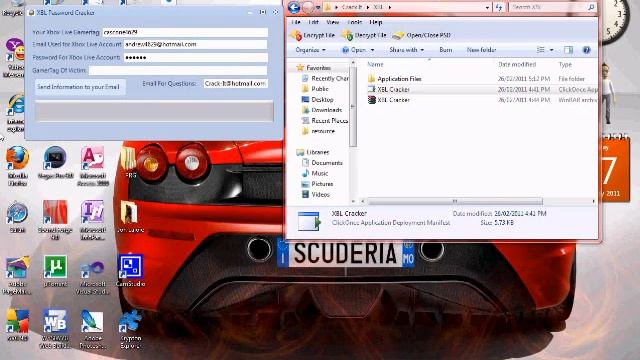This screenshot has width=640, height=360.
Task: Click the Decrypt File toolbar button
Action: (364, 36)
